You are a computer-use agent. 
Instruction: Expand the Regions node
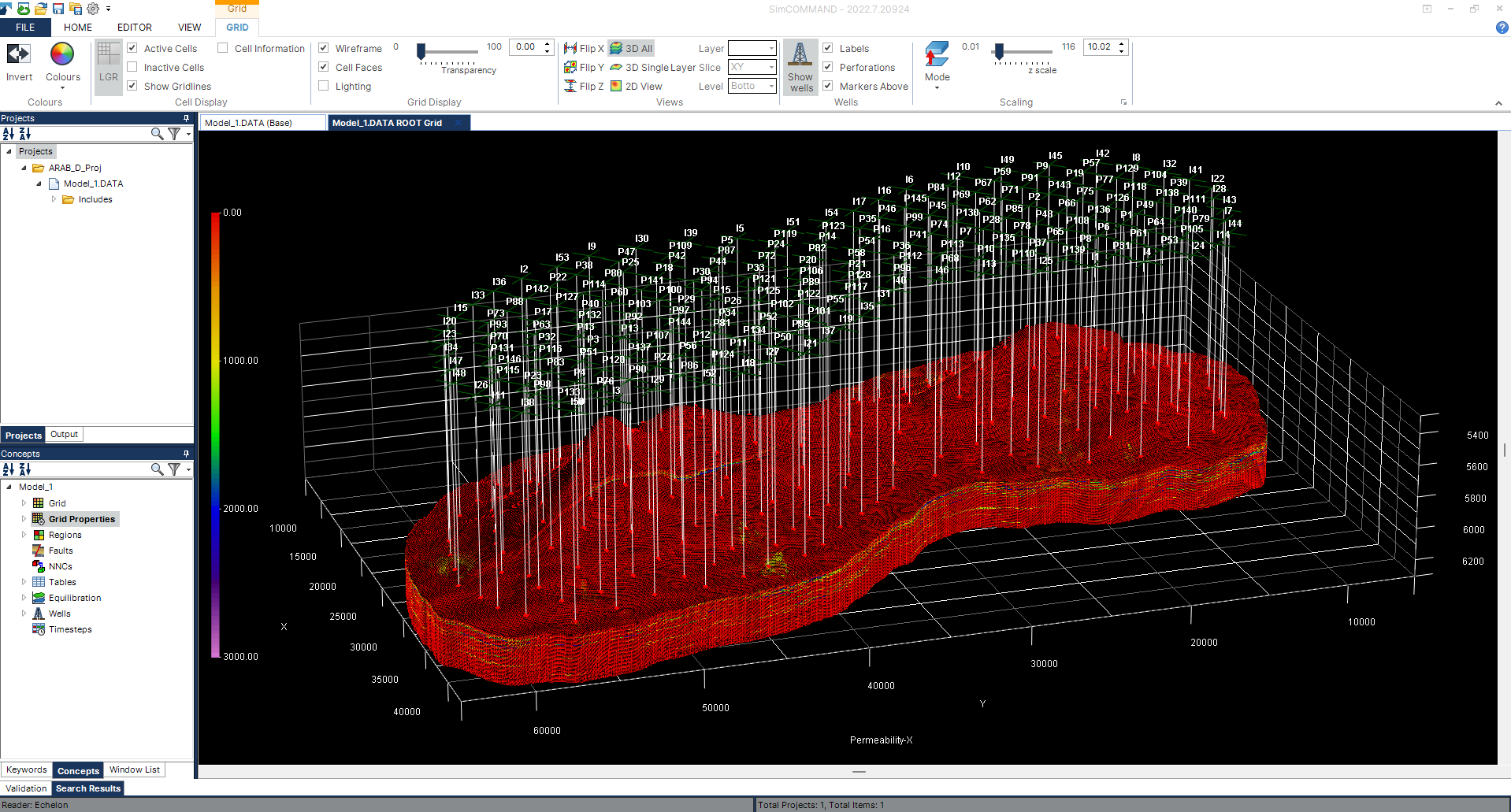coord(24,535)
